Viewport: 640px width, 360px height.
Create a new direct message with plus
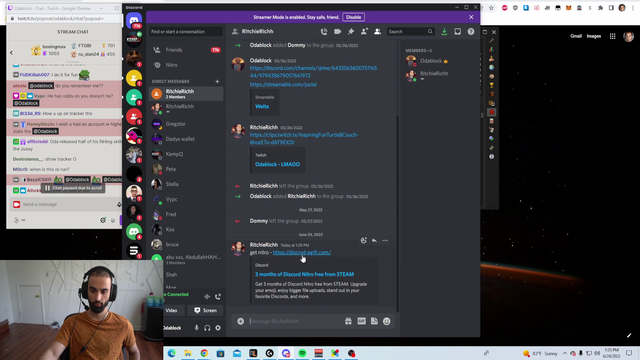pos(217,81)
